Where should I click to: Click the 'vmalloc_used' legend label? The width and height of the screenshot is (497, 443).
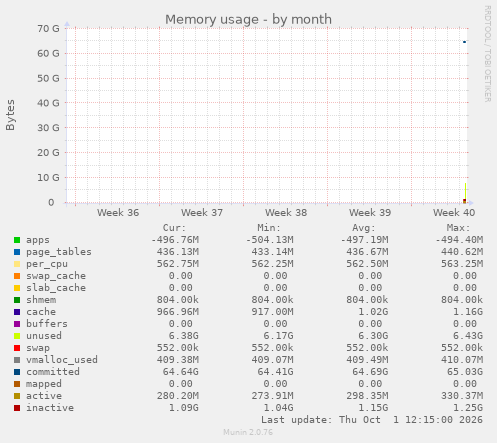(x=62, y=360)
